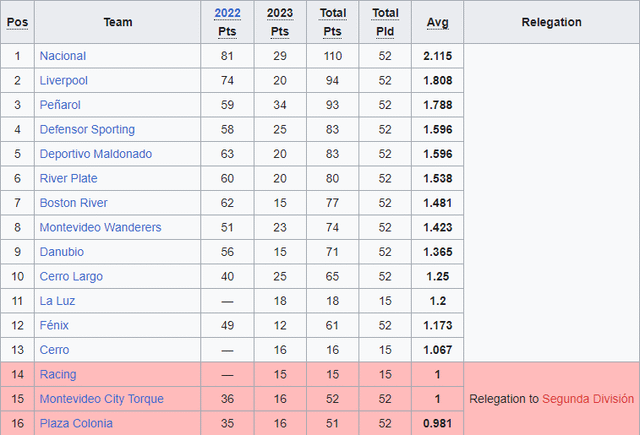
Task: Select Peñarol's total points 93
Action: click(x=333, y=105)
